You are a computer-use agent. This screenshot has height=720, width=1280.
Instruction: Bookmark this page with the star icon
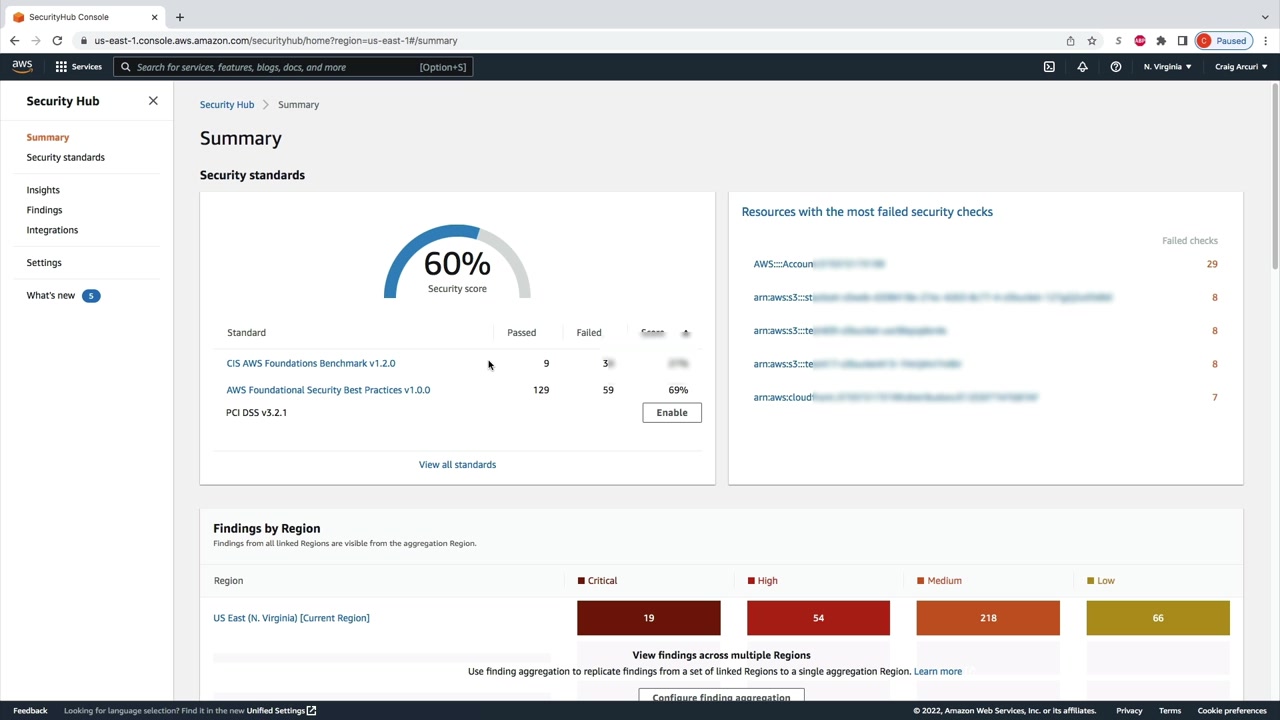(1092, 41)
